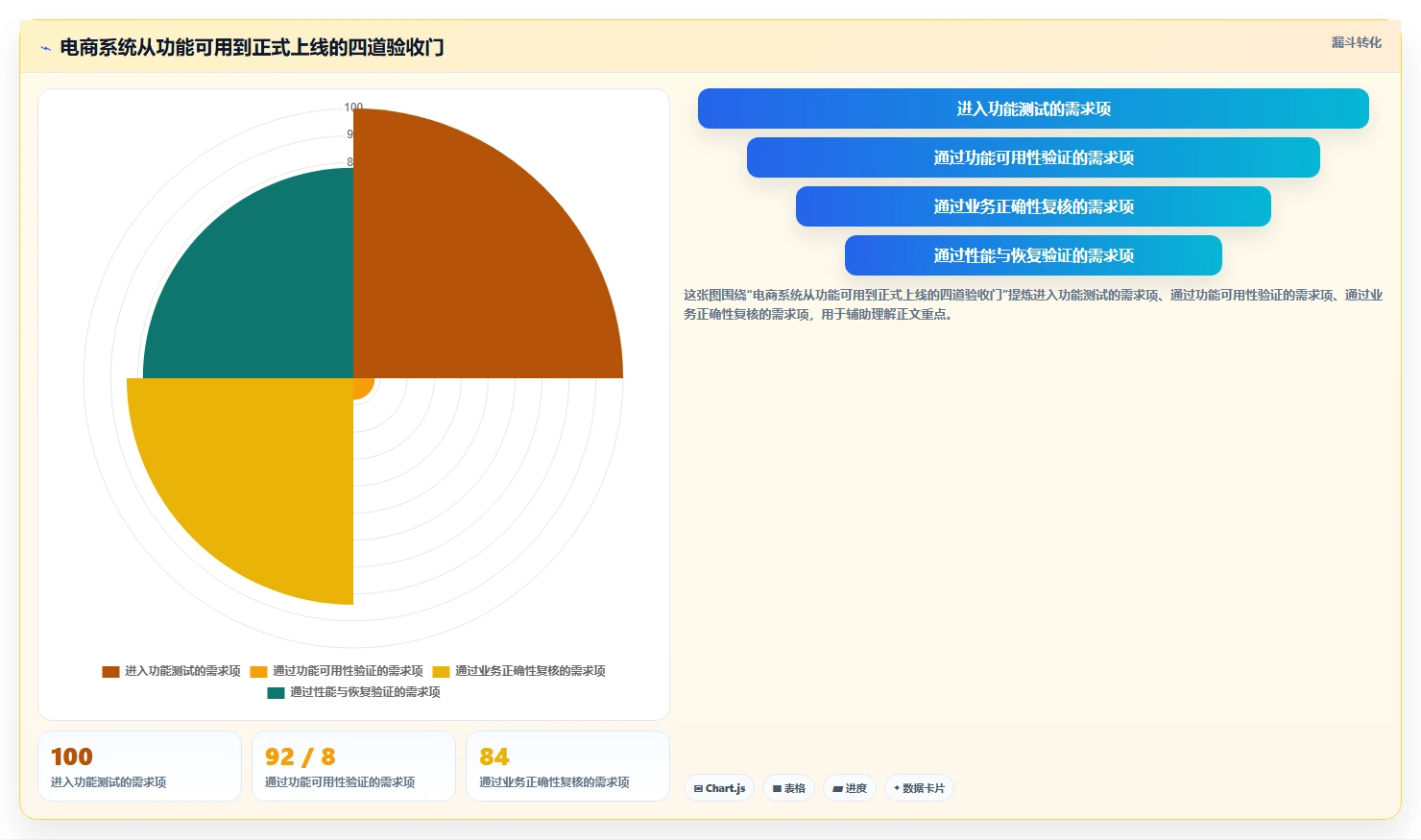
Task: Click the 92 / 8 stat card value
Action: (301, 756)
